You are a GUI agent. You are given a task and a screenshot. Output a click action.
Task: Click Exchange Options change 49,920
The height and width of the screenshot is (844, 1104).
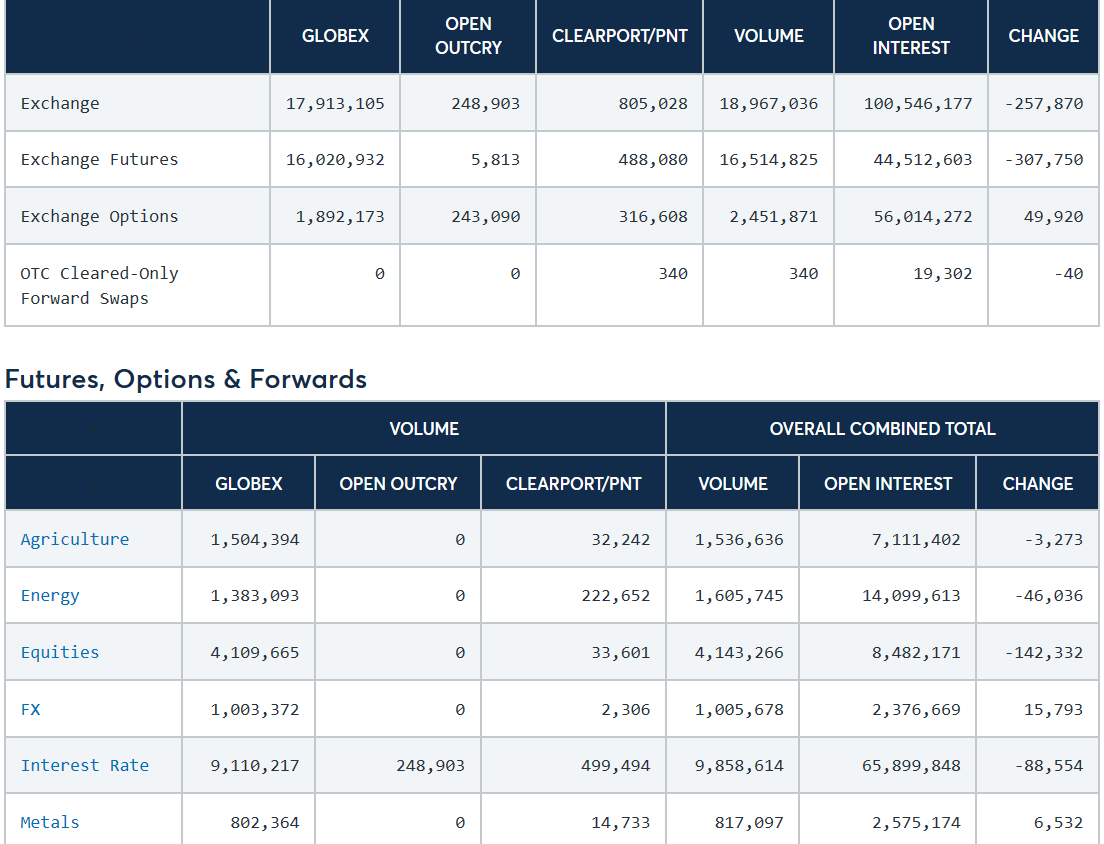pos(1053,217)
